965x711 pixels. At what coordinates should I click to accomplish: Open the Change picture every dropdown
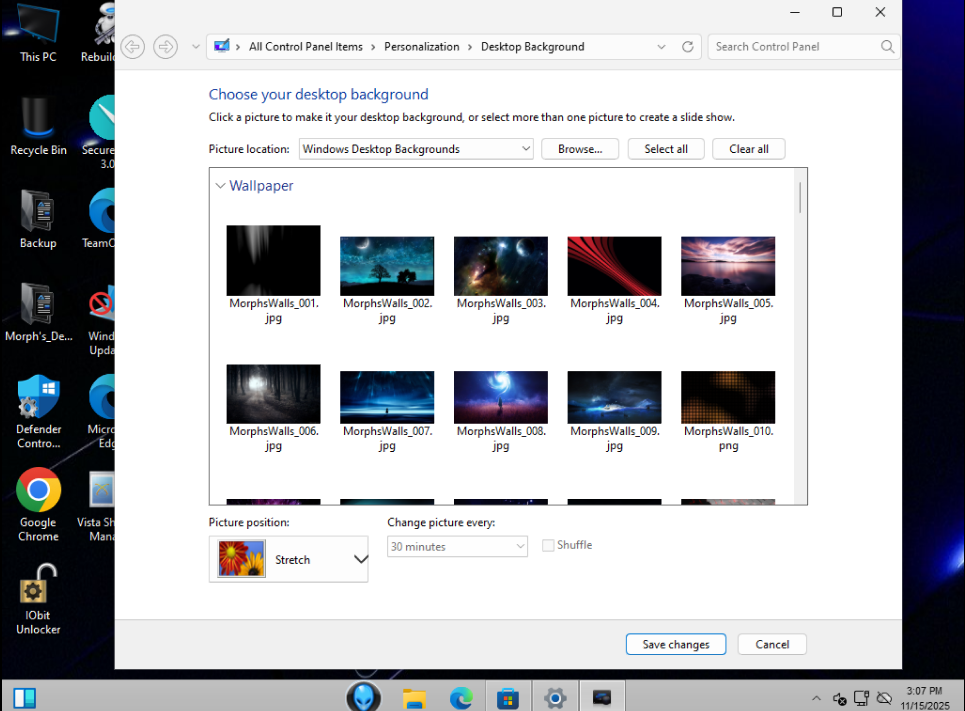pyautogui.click(x=457, y=547)
